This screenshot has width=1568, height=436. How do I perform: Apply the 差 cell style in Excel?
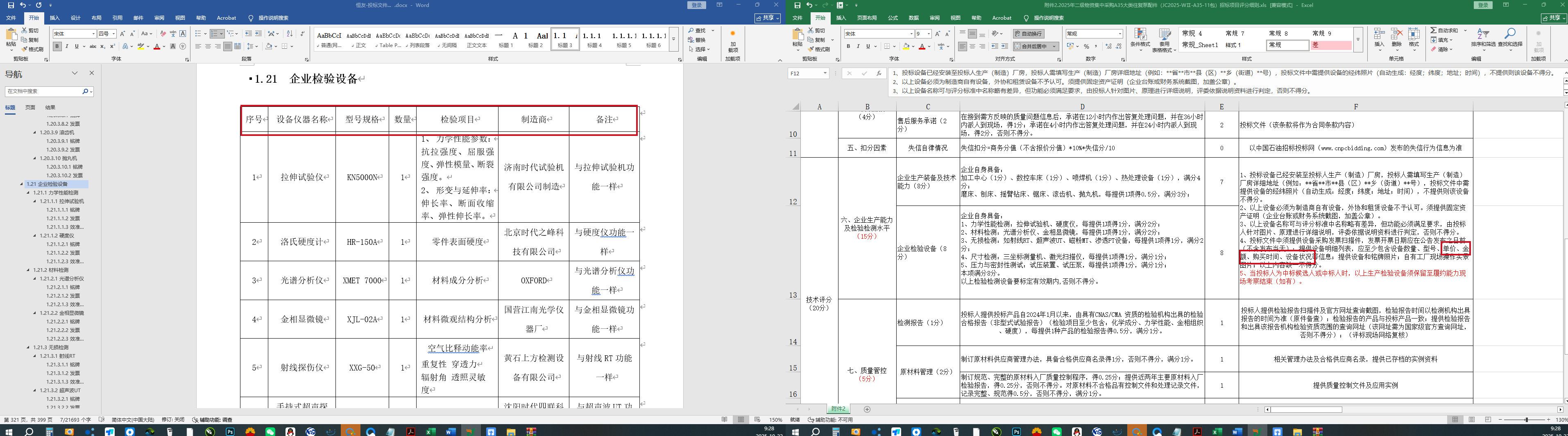[1331, 45]
